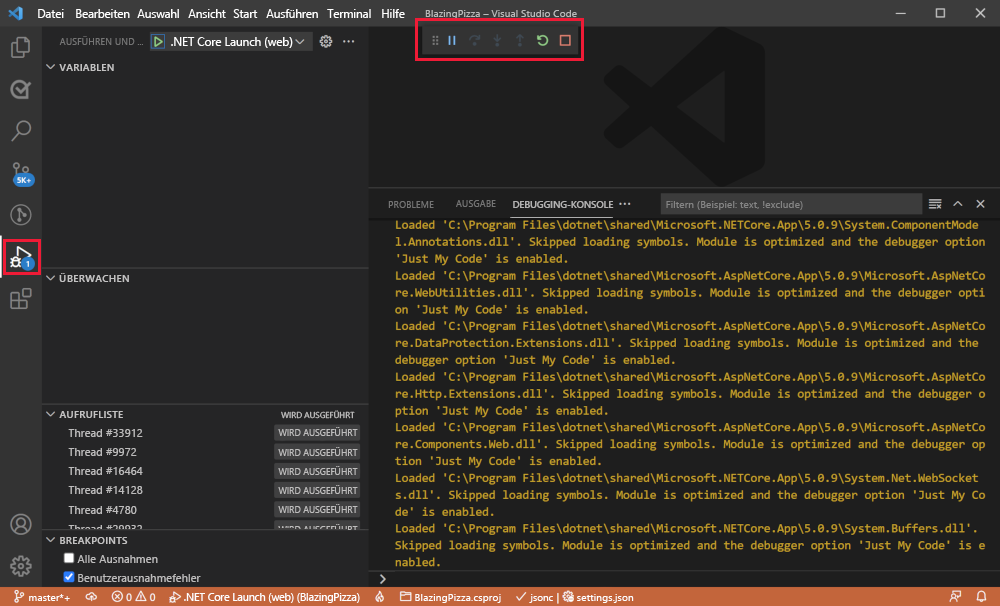
Task: Click the Step Into debug icon
Action: (499, 40)
